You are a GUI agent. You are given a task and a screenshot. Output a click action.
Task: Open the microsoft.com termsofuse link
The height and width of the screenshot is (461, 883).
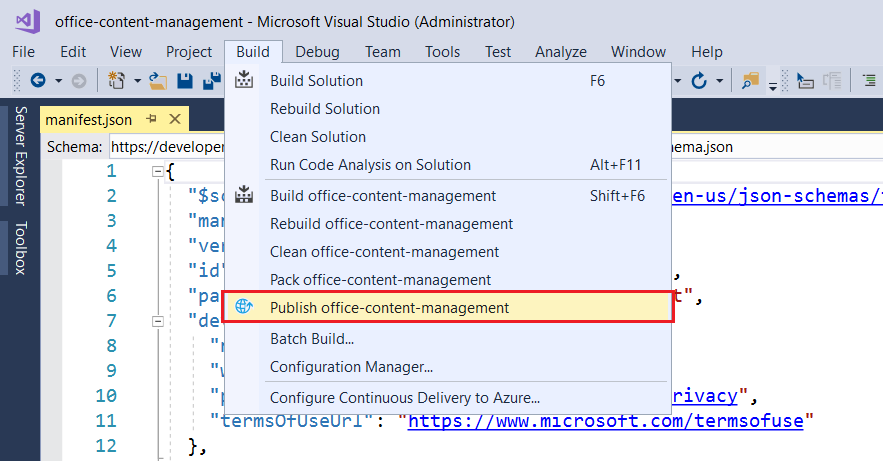click(x=605, y=420)
